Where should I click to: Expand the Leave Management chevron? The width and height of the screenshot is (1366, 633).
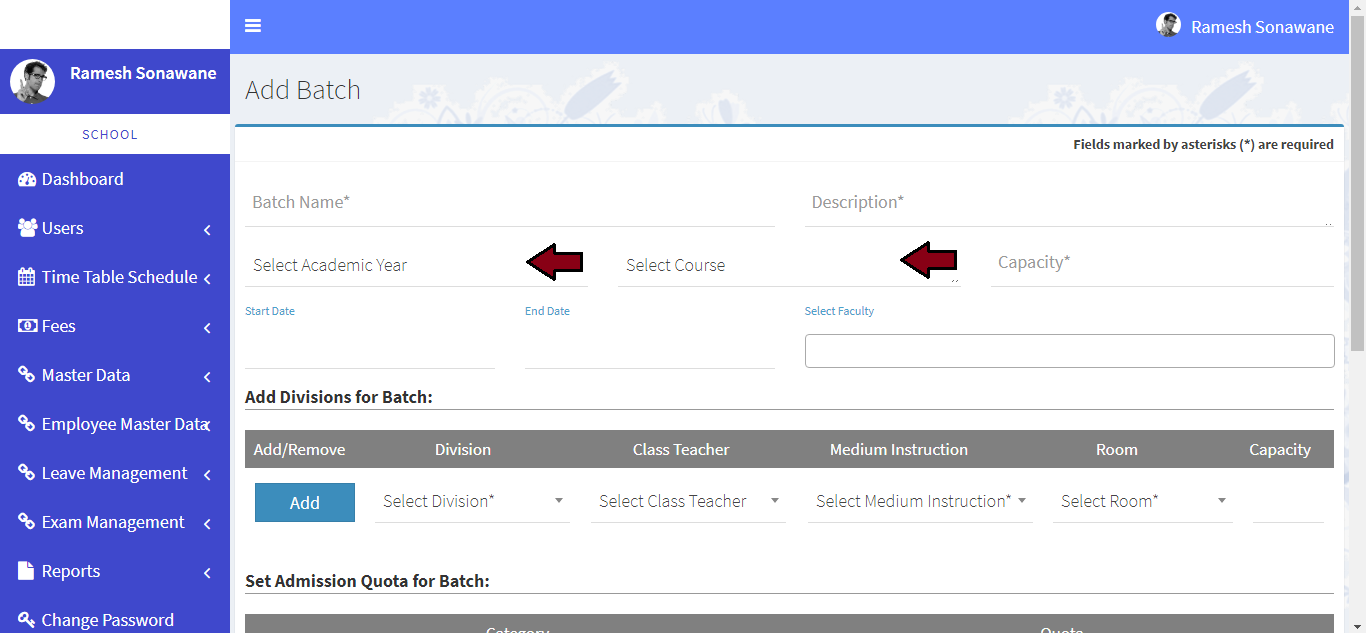[207, 475]
